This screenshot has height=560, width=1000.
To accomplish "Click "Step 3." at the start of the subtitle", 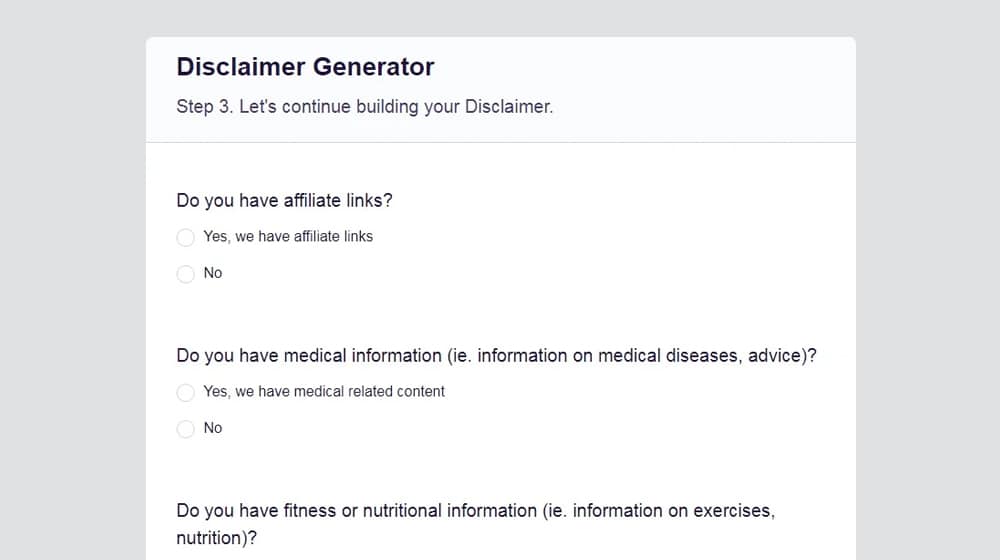I will click(204, 106).
